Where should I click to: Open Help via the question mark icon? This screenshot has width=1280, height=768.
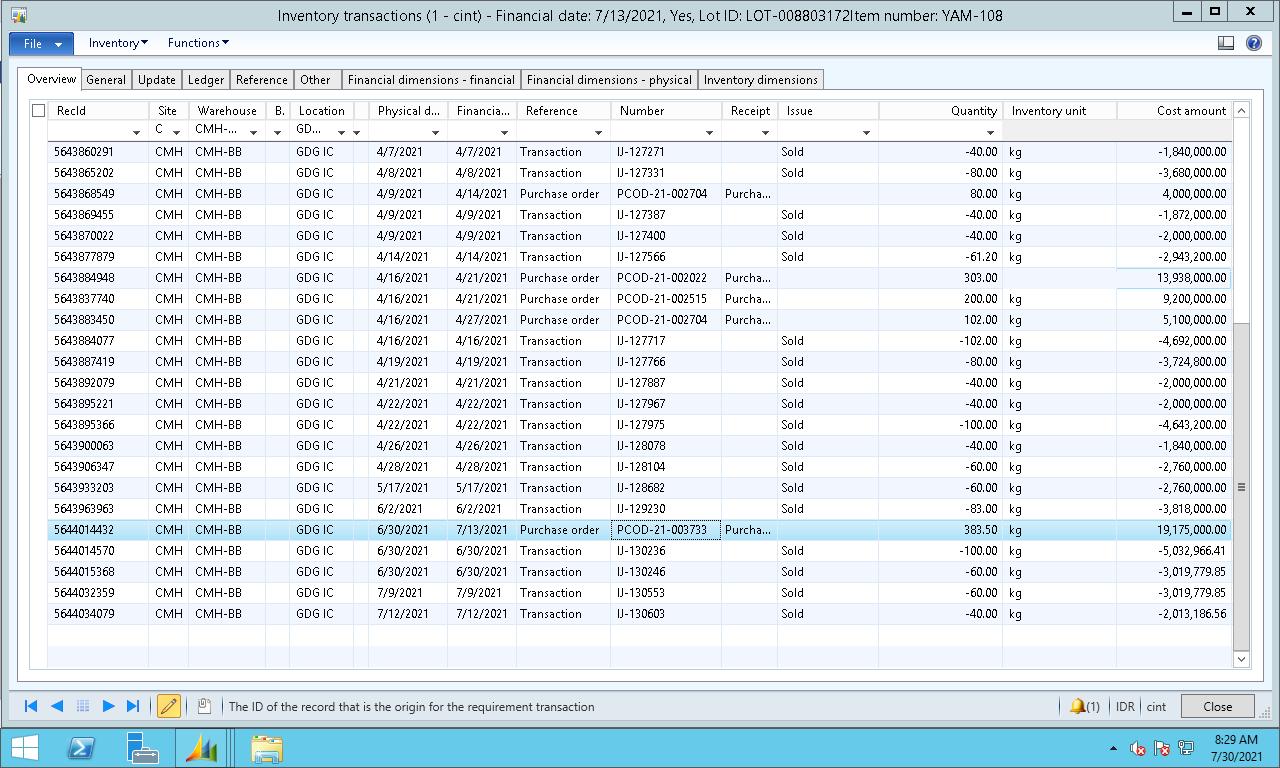pos(1254,43)
